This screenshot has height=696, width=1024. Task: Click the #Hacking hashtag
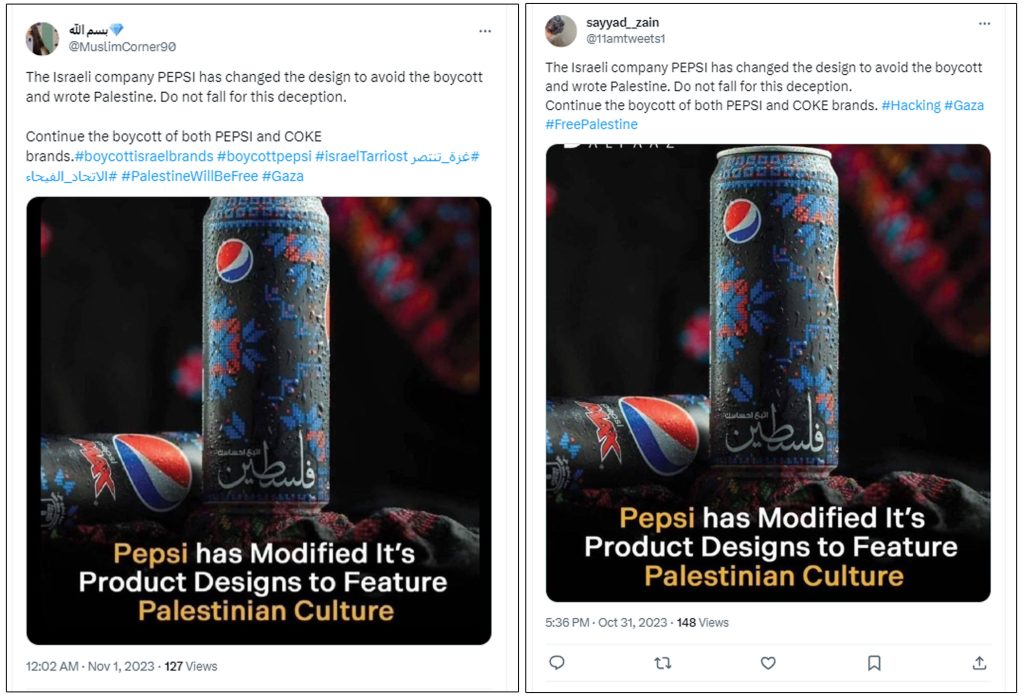point(909,105)
